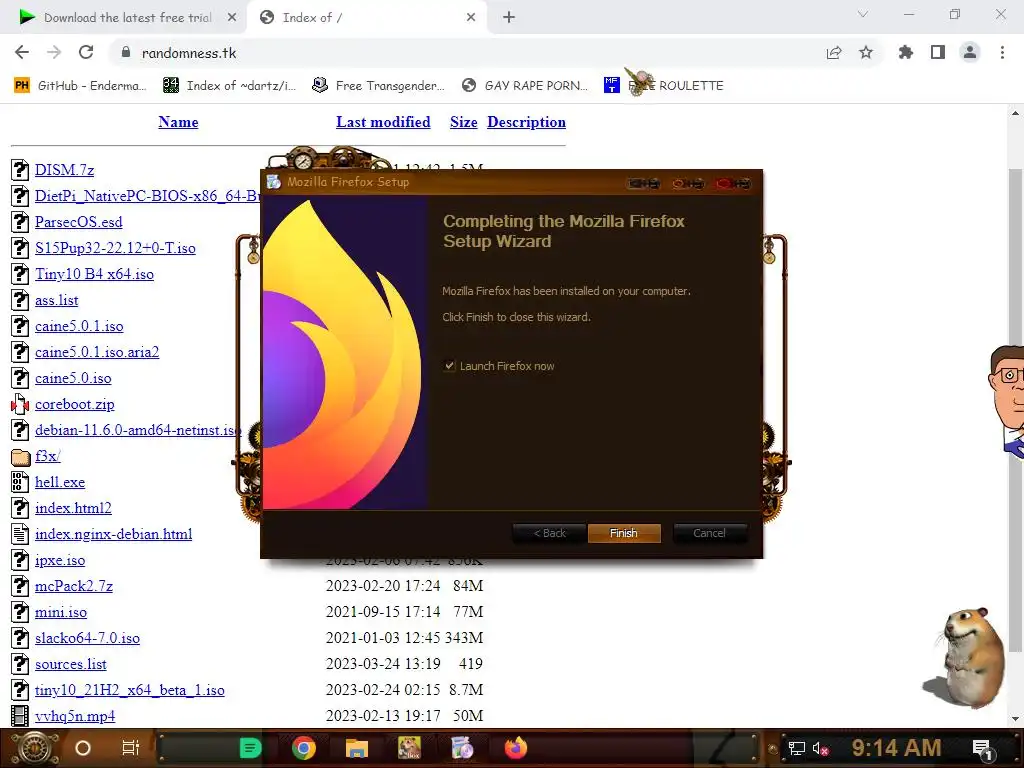Image resolution: width=1024 pixels, height=768 pixels.
Task: Open ParsecOS.esd link
Action: tap(78, 222)
